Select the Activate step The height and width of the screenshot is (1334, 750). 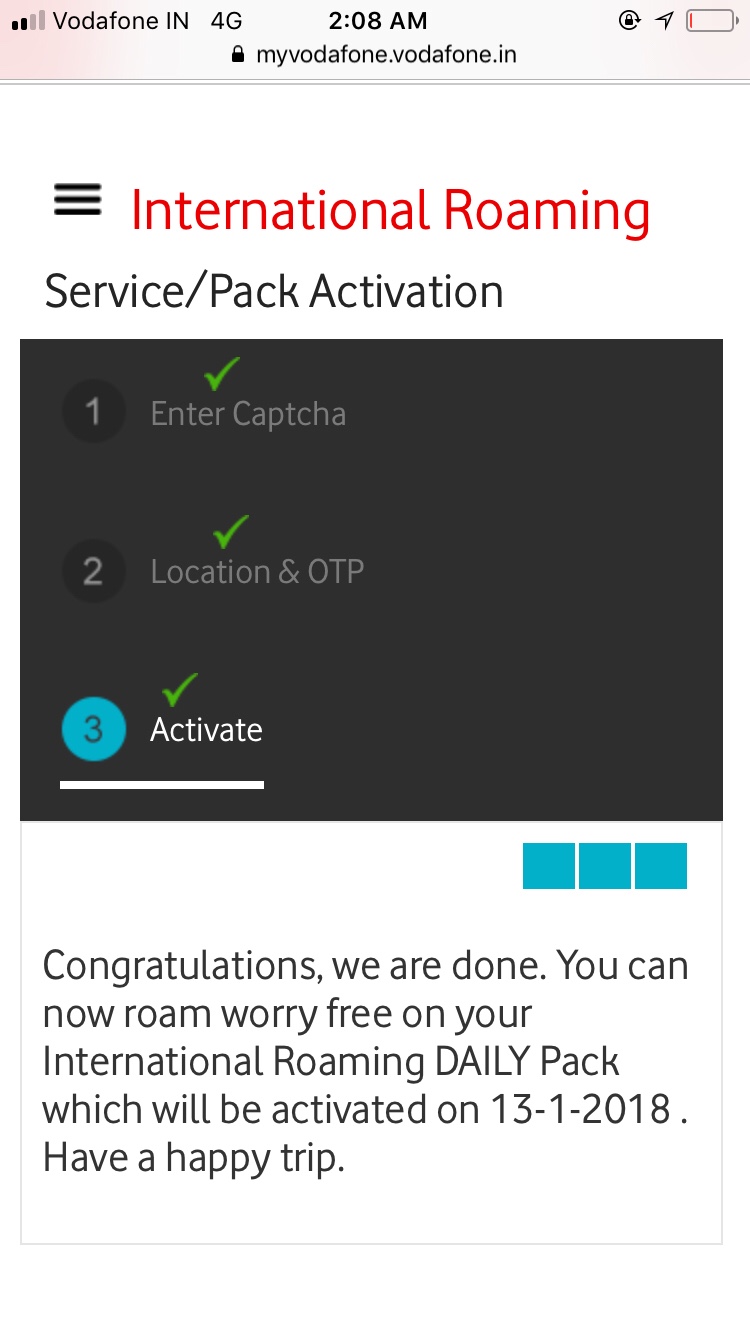[x=206, y=729]
